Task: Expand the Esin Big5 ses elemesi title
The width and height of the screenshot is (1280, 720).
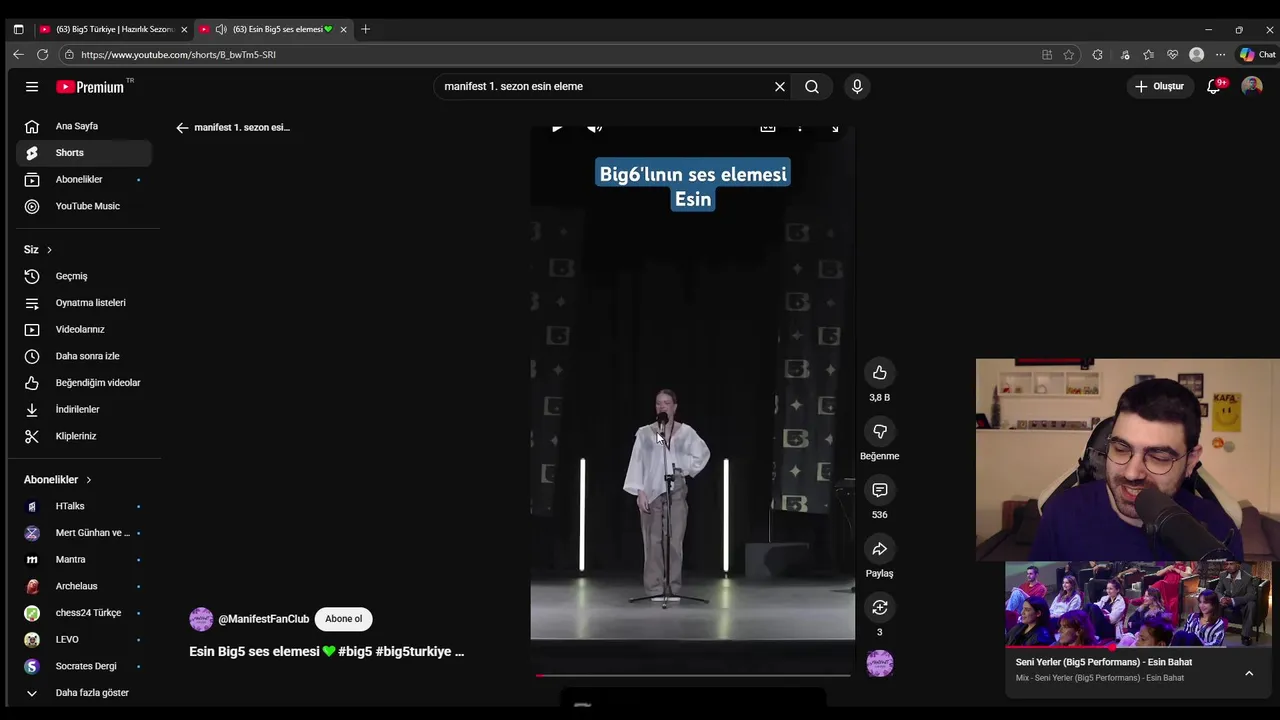Action: click(327, 652)
